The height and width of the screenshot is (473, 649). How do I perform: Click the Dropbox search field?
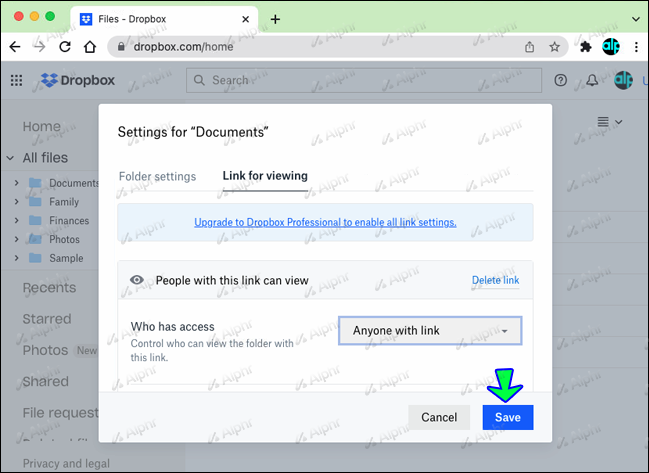[364, 80]
